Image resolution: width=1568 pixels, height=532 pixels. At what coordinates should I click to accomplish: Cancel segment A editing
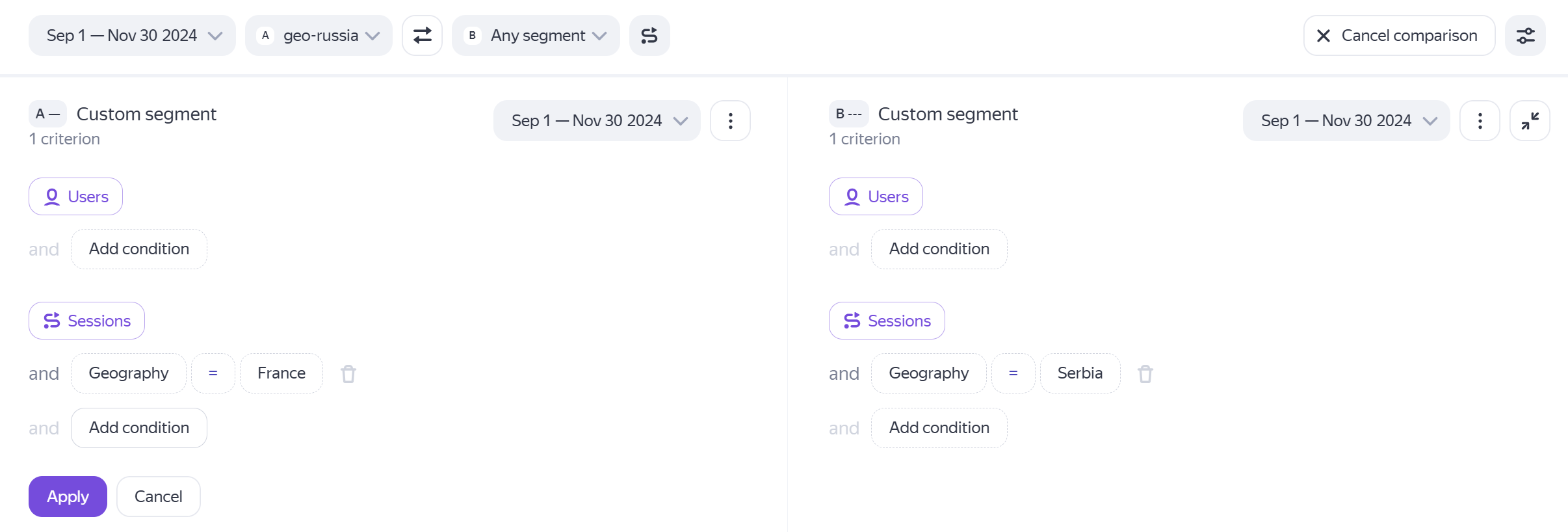(x=158, y=497)
